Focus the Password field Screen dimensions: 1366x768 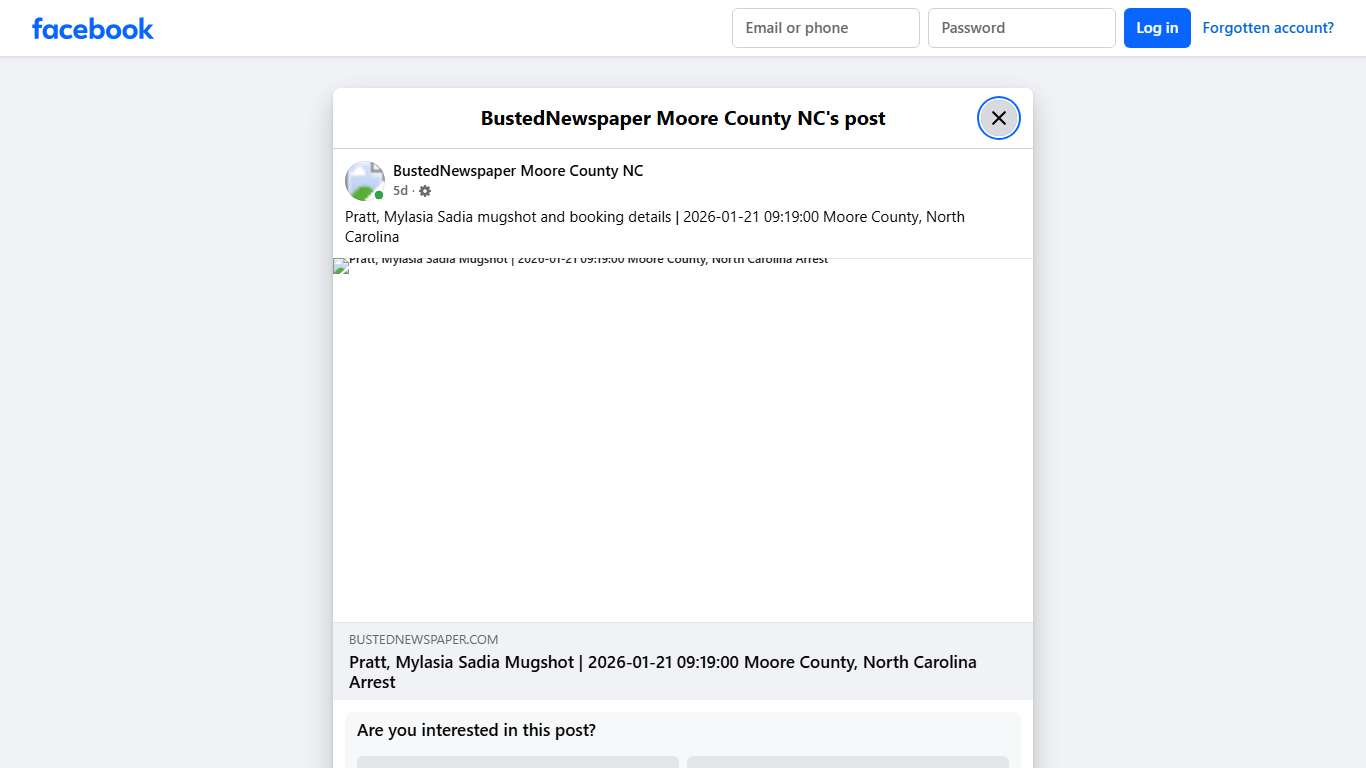pyautogui.click(x=1021, y=28)
